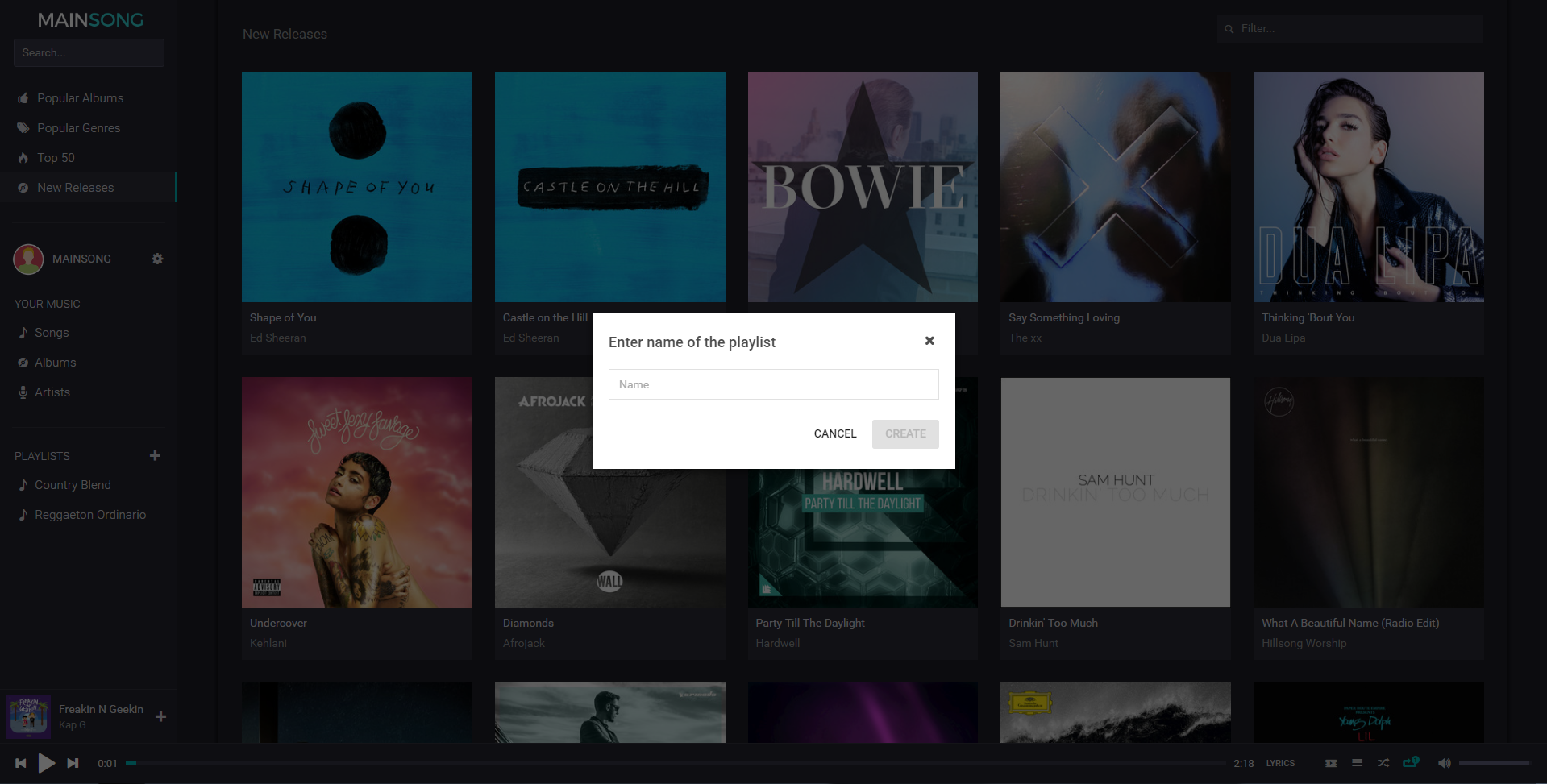Viewport: 1547px width, 784px height.
Task: Click the CREATE playlist button
Action: [x=905, y=433]
